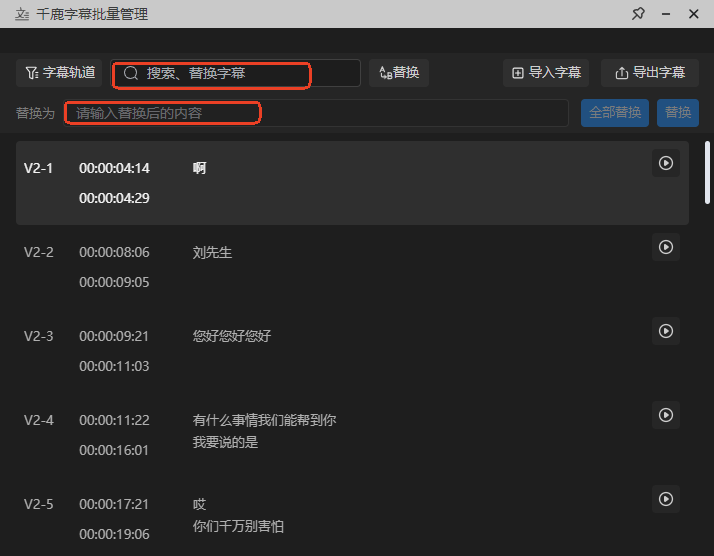Click the search magnifier icon
Image resolution: width=714 pixels, height=556 pixels.
tap(130, 73)
